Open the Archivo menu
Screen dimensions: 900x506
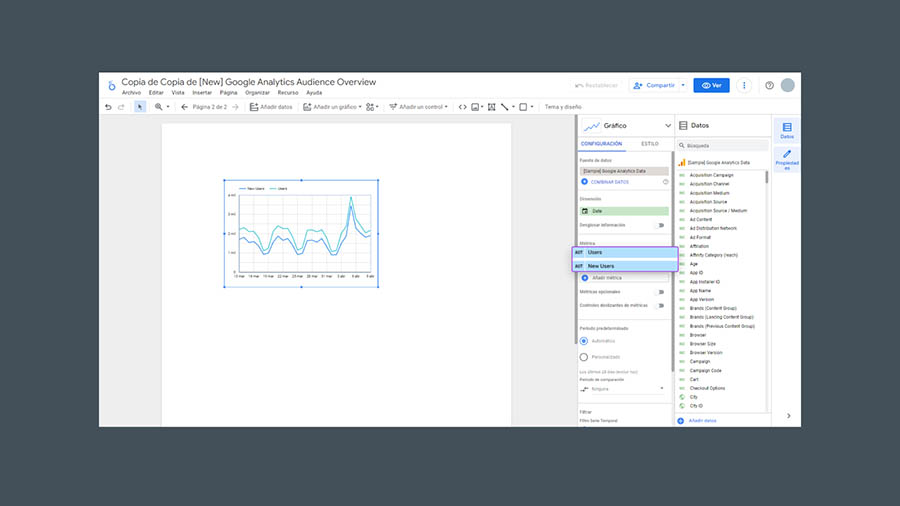[x=131, y=93]
